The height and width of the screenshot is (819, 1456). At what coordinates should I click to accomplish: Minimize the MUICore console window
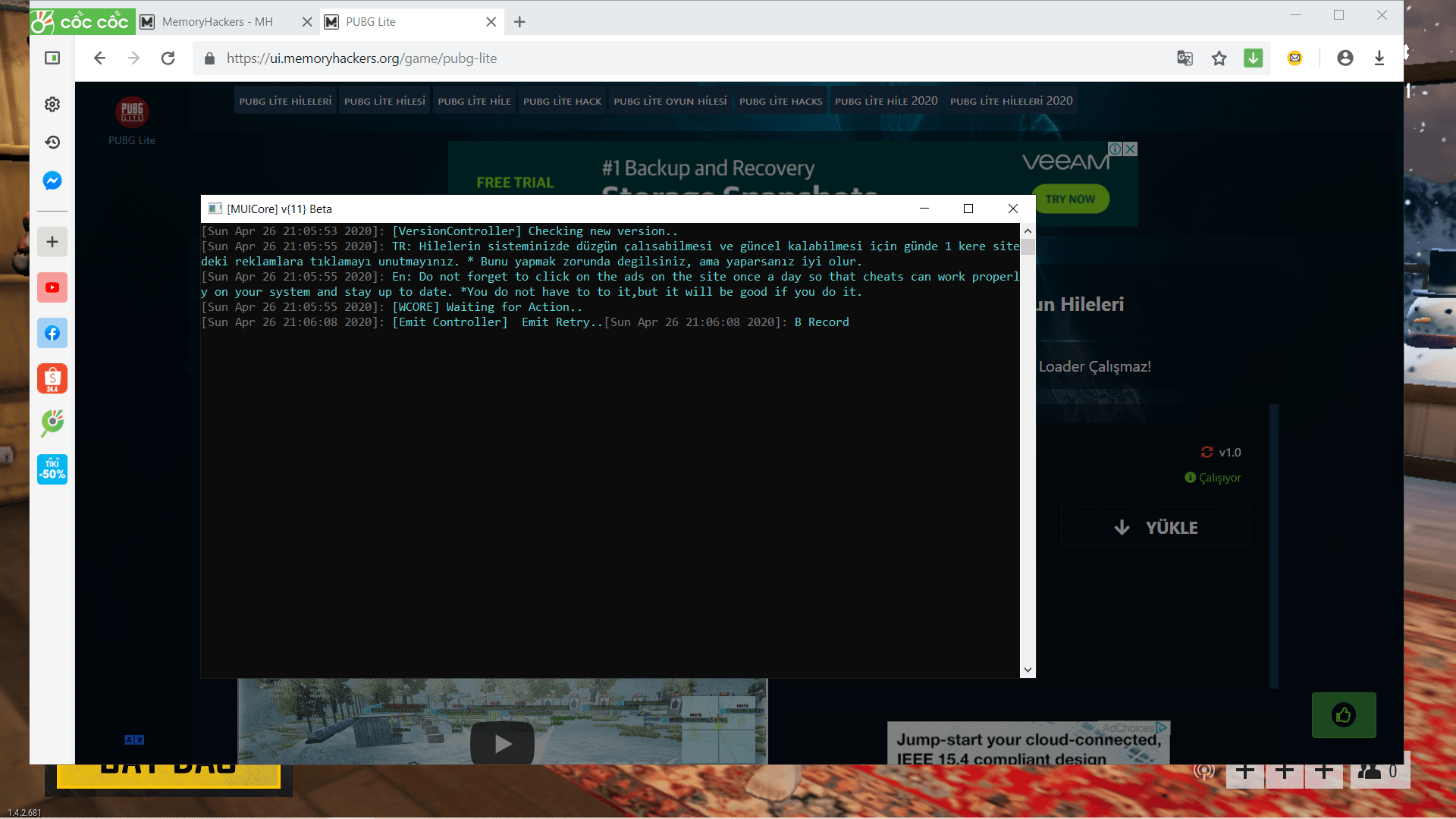click(924, 209)
